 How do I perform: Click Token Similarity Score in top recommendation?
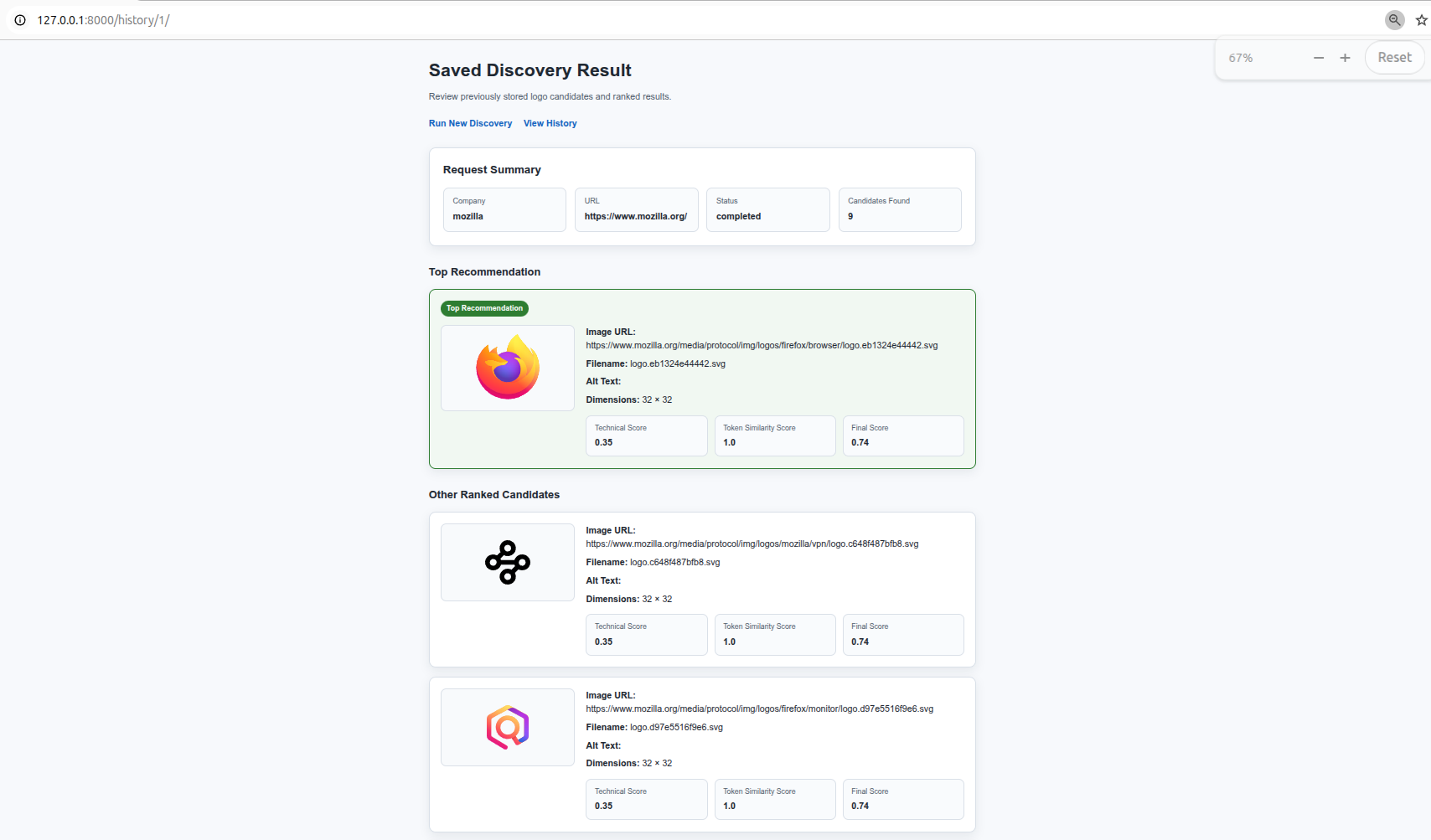click(x=775, y=435)
